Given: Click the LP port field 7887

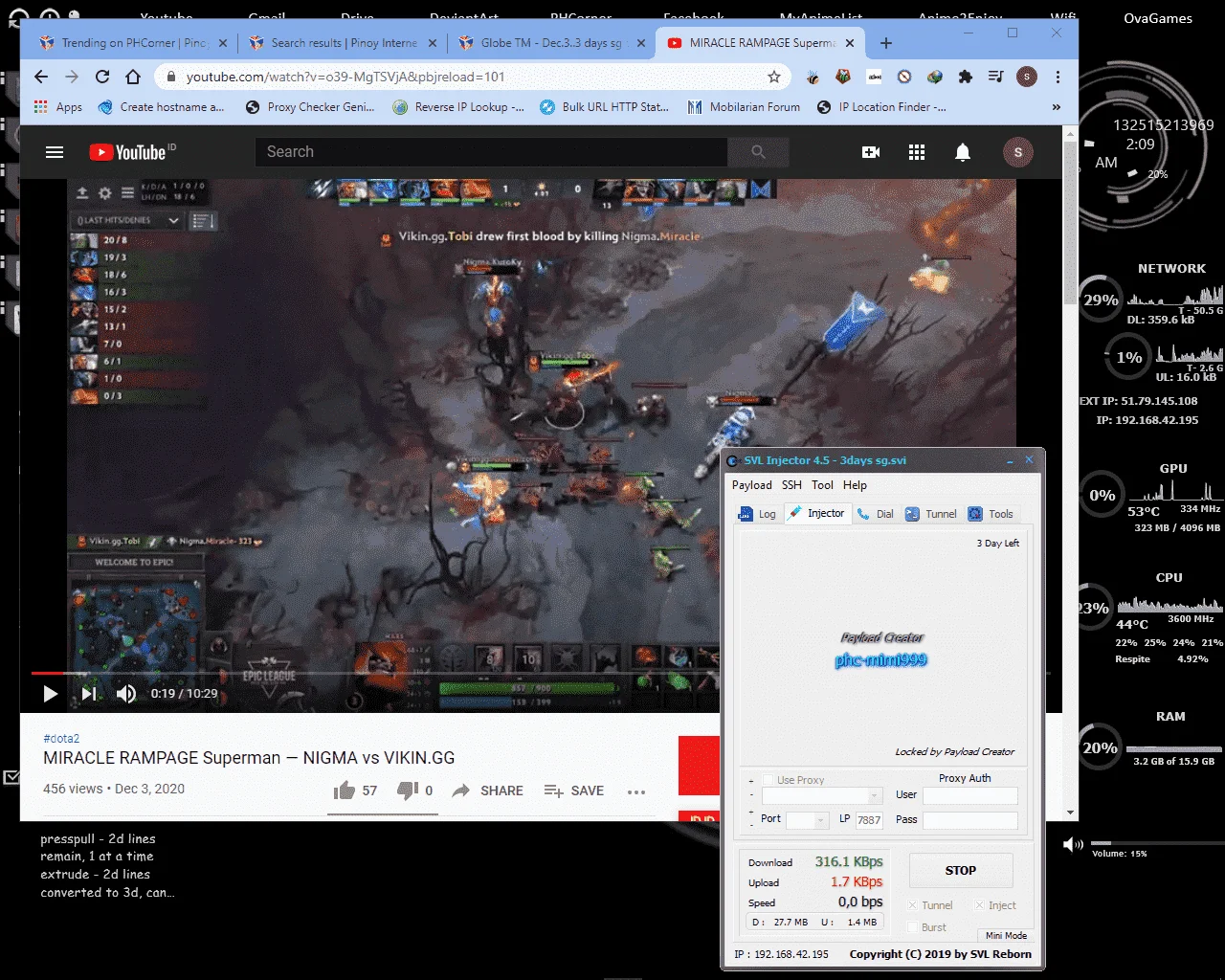Looking at the screenshot, I should 869,820.
